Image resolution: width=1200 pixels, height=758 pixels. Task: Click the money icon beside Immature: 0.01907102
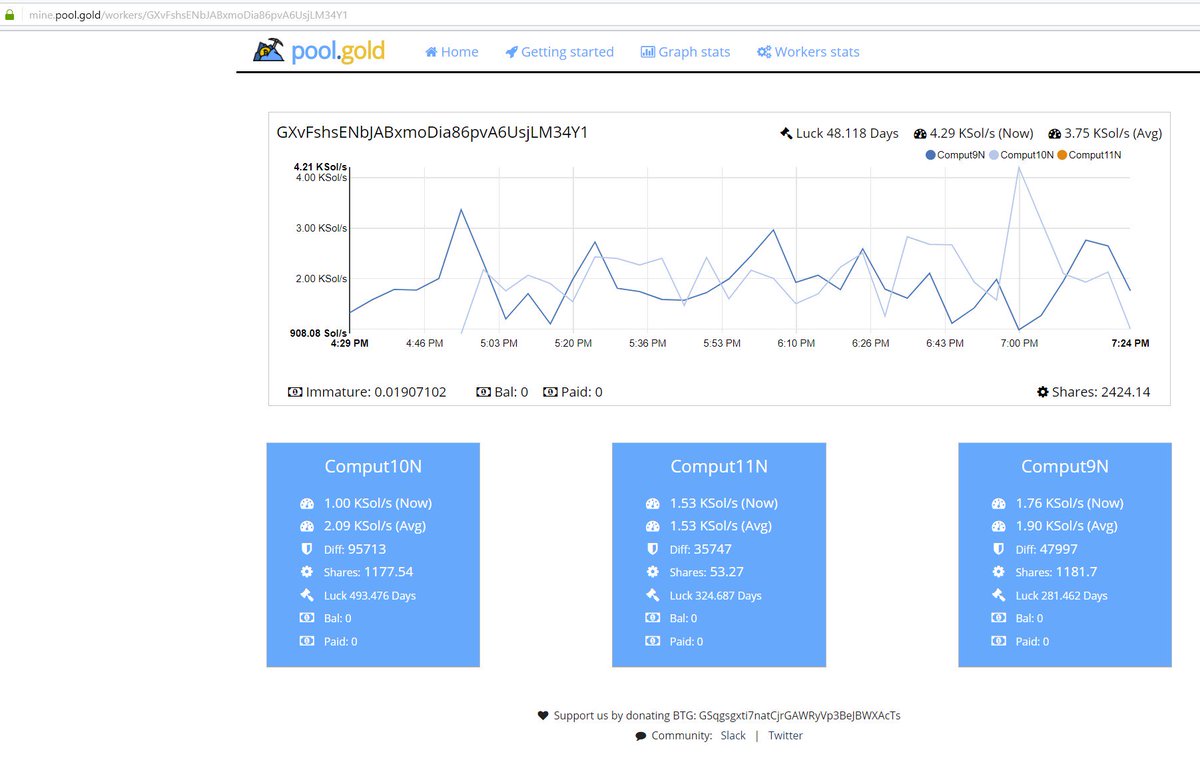295,392
